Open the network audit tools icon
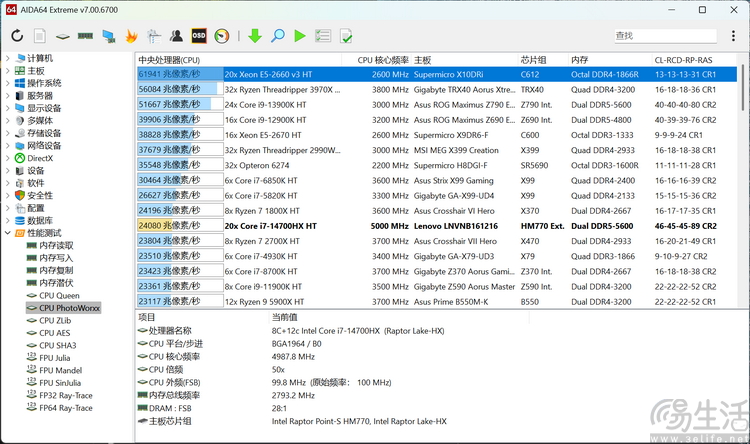Screen dimensions: 750x444 (x=154, y=36)
